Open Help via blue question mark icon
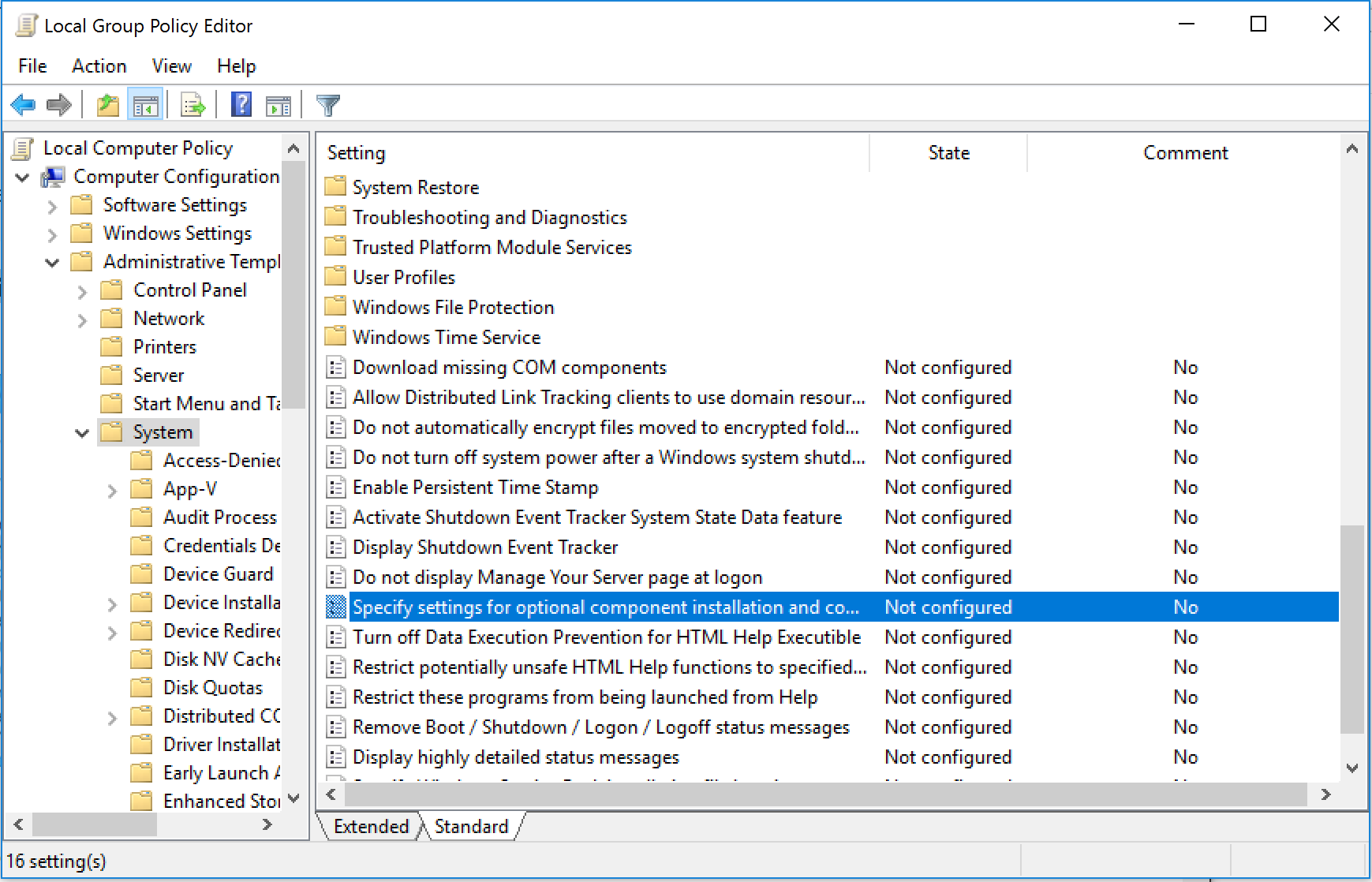The image size is (1372, 882). tap(241, 105)
